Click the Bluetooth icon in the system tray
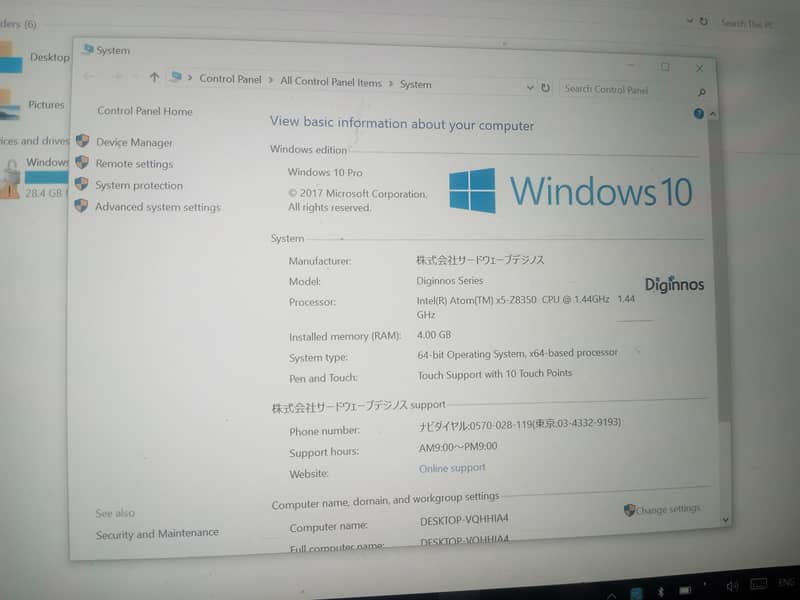 click(660, 588)
